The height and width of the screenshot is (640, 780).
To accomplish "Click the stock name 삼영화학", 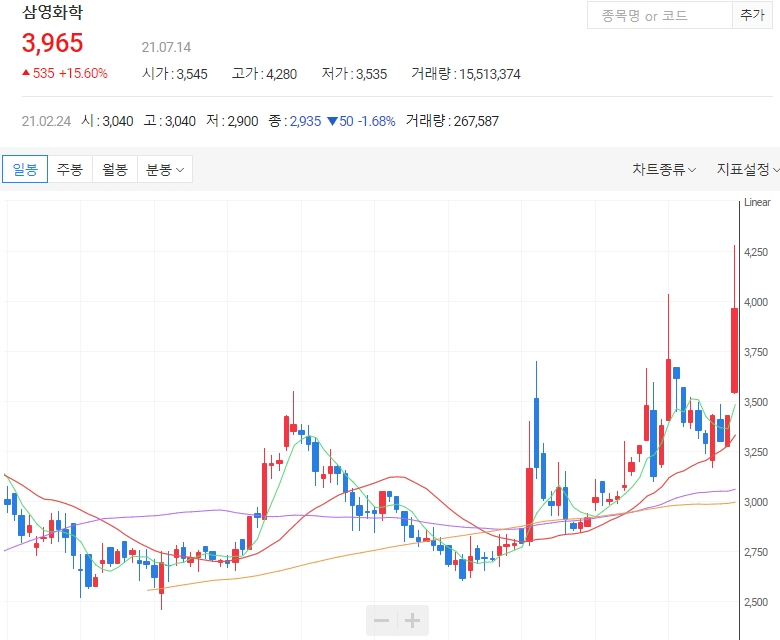I will click(x=52, y=12).
